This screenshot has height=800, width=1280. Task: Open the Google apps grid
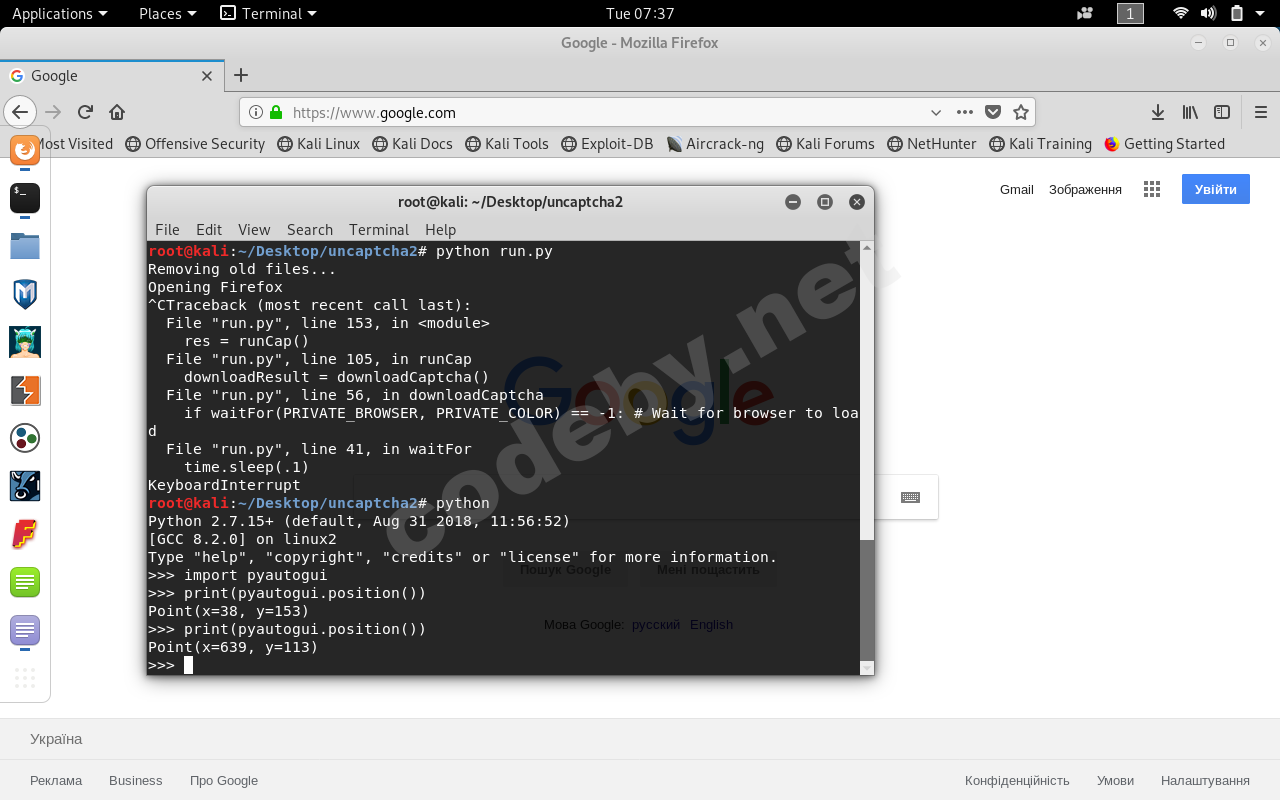point(1151,188)
